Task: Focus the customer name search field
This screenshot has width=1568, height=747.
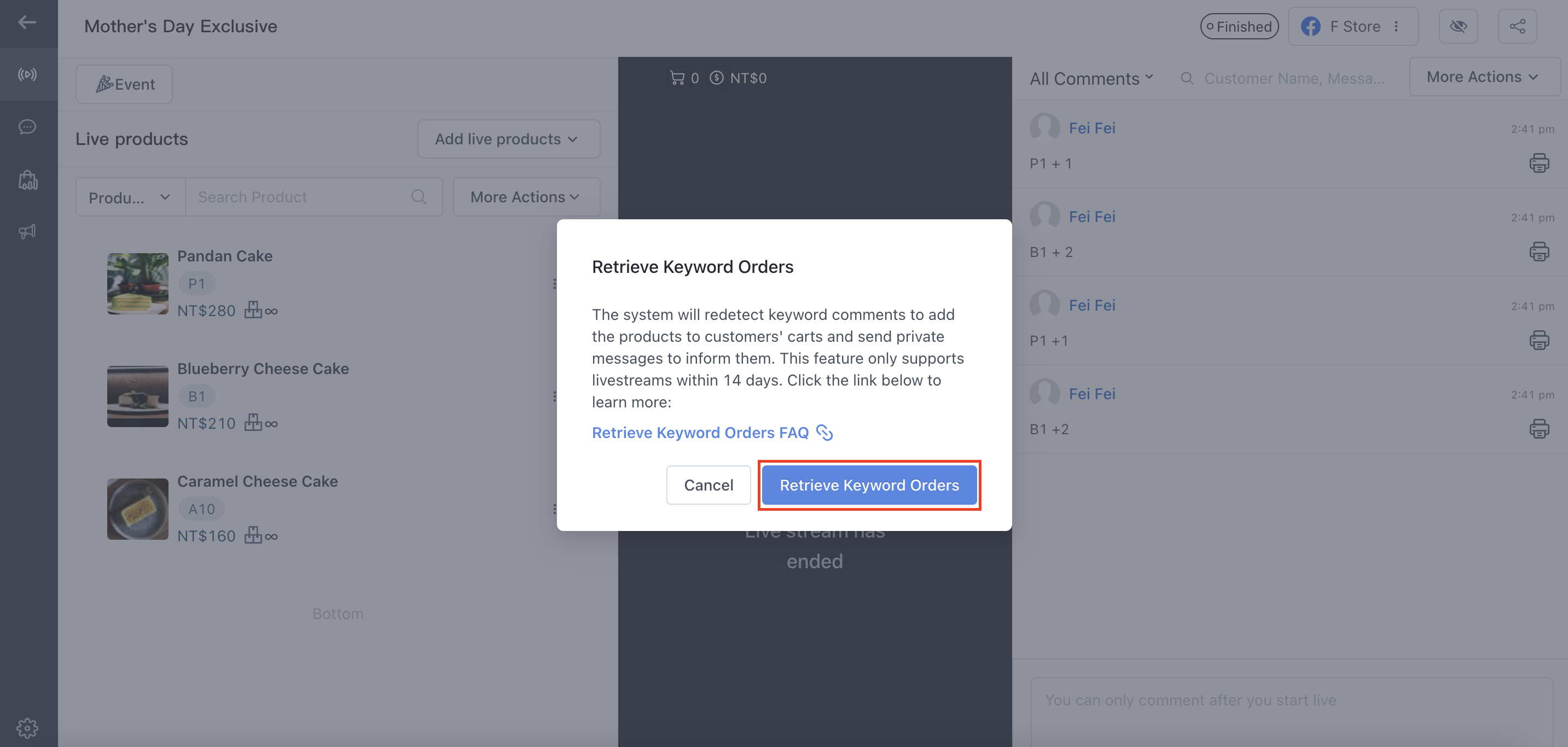Action: click(1293, 78)
